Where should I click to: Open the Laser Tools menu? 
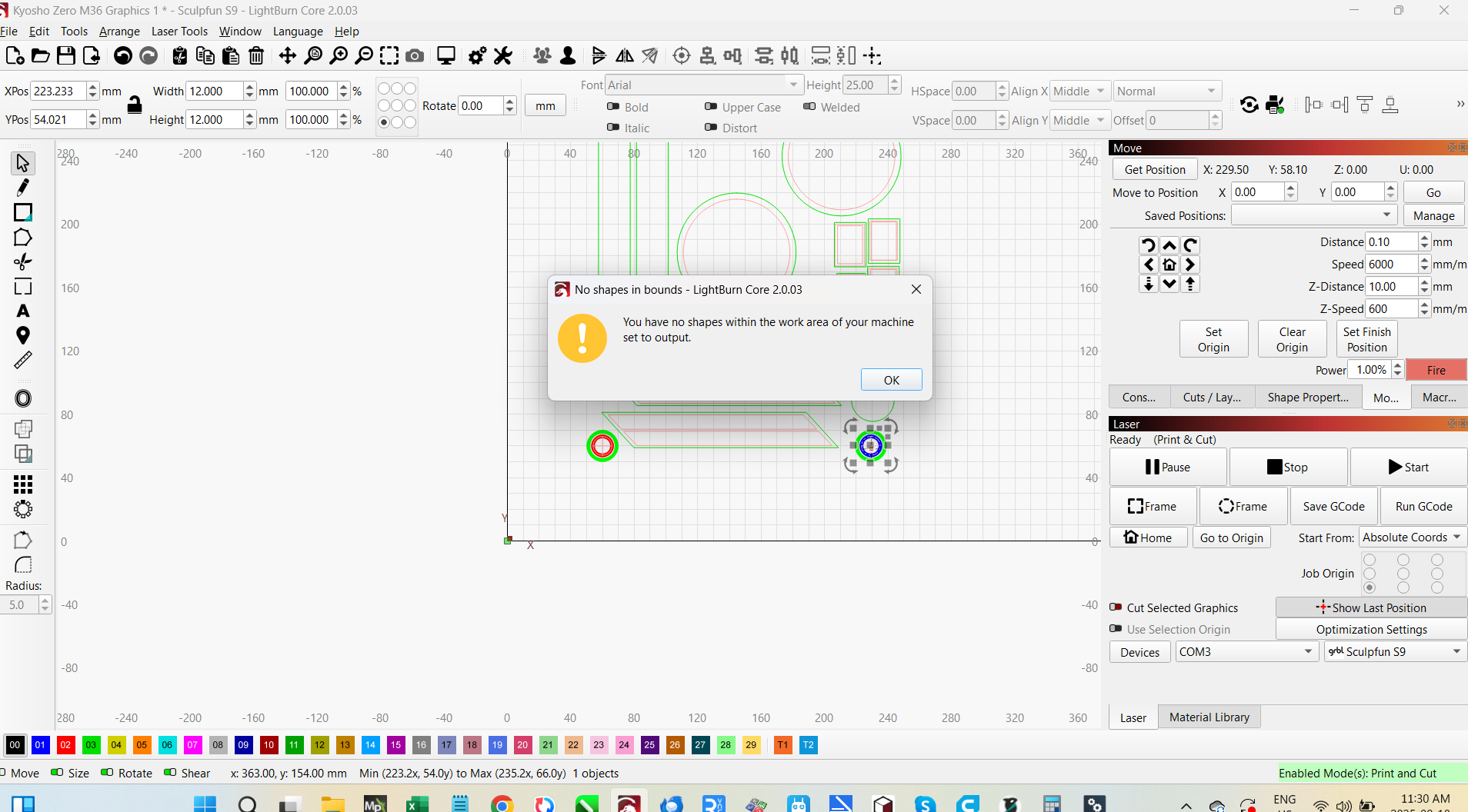click(179, 32)
